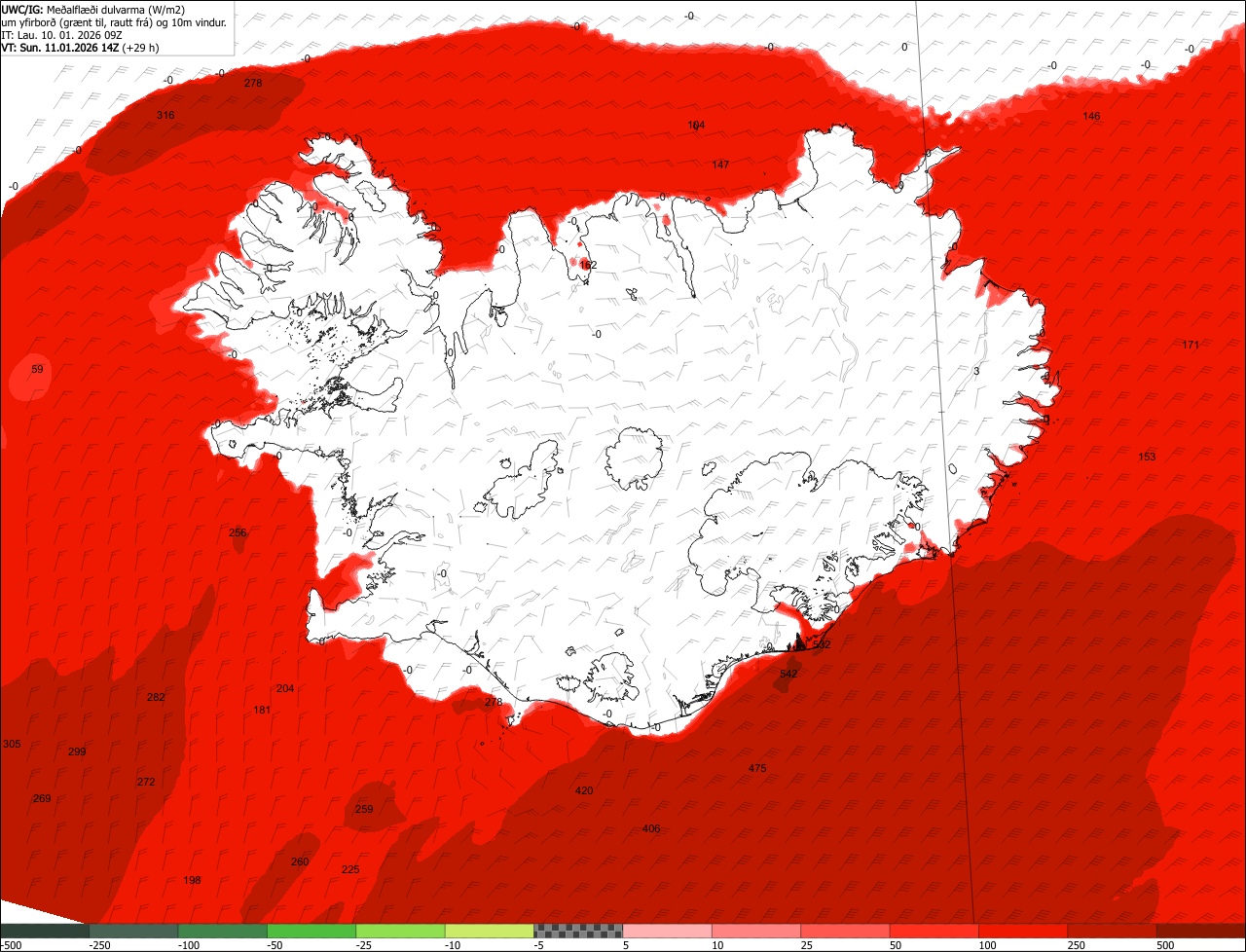1246x952 pixels.
Task: Click the flux value 272 in the southwest
Action: point(146,782)
